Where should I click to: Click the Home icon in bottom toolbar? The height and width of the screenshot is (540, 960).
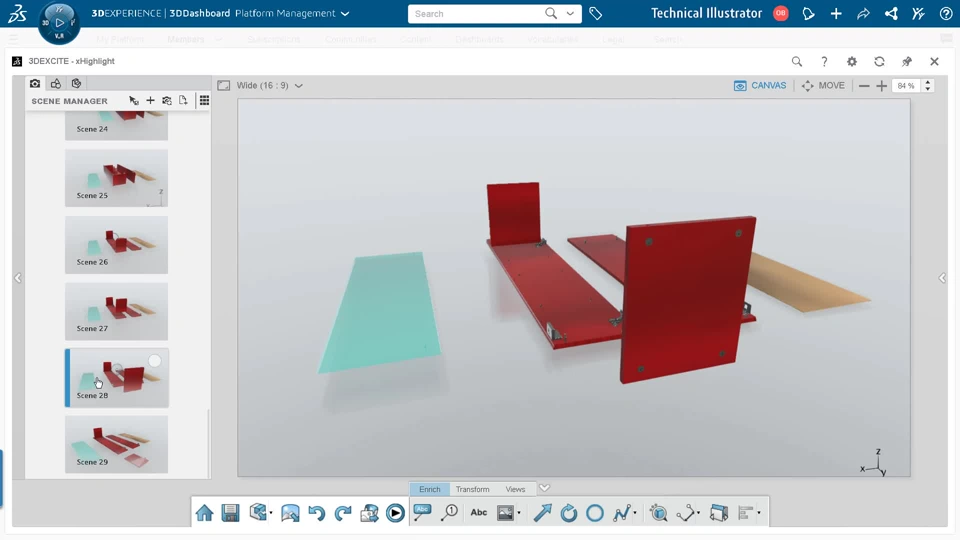[x=204, y=513]
